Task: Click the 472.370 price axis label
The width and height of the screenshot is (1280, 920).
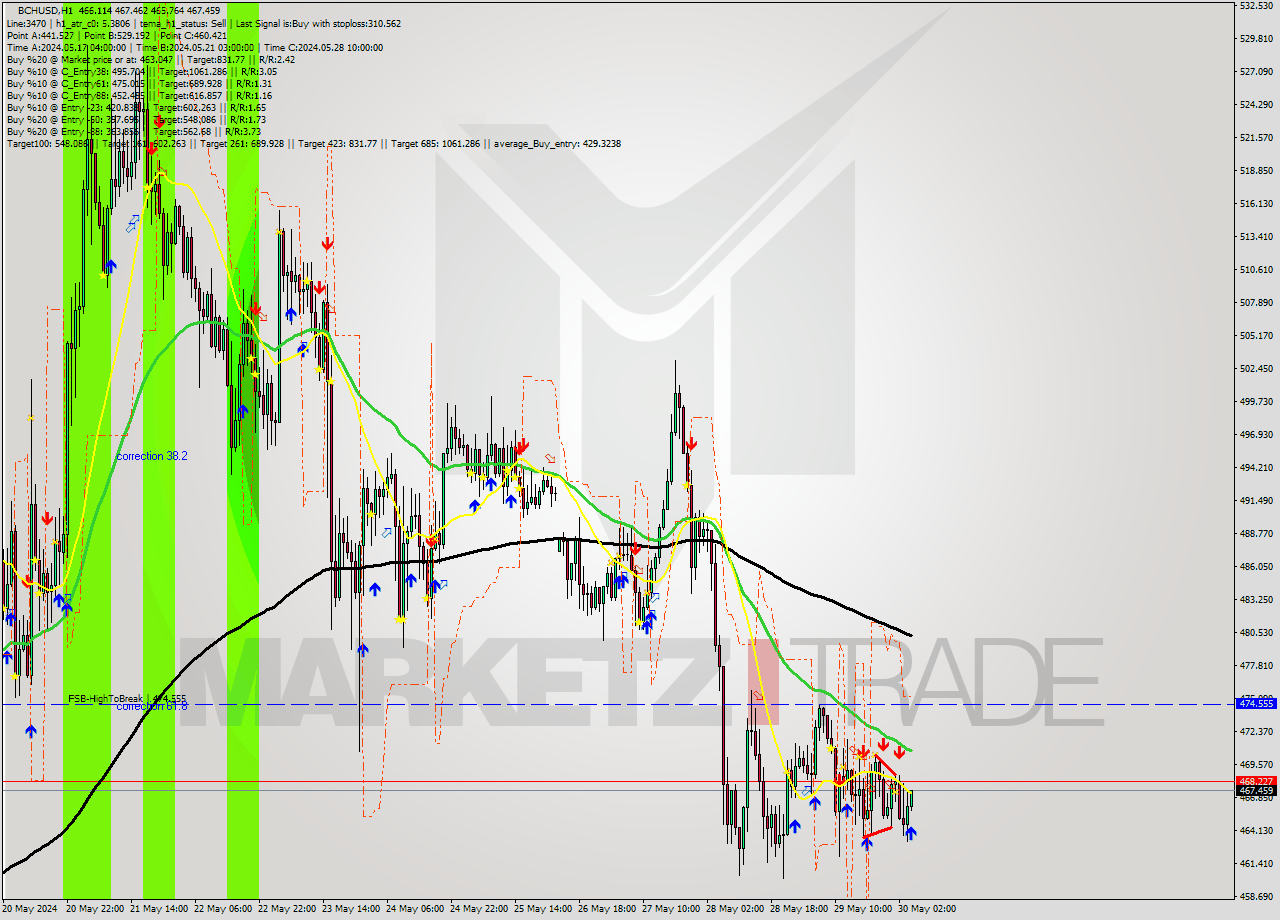Action: click(x=1255, y=732)
